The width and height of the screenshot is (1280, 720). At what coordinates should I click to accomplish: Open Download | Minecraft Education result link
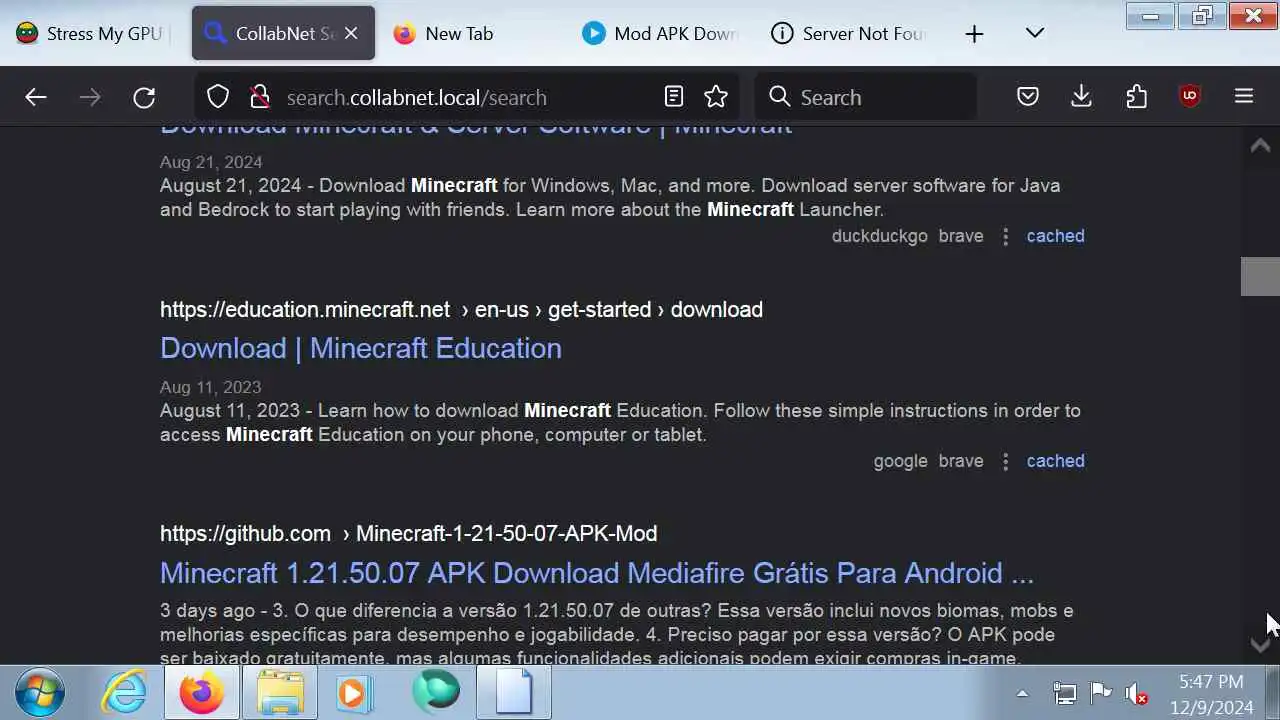361,348
